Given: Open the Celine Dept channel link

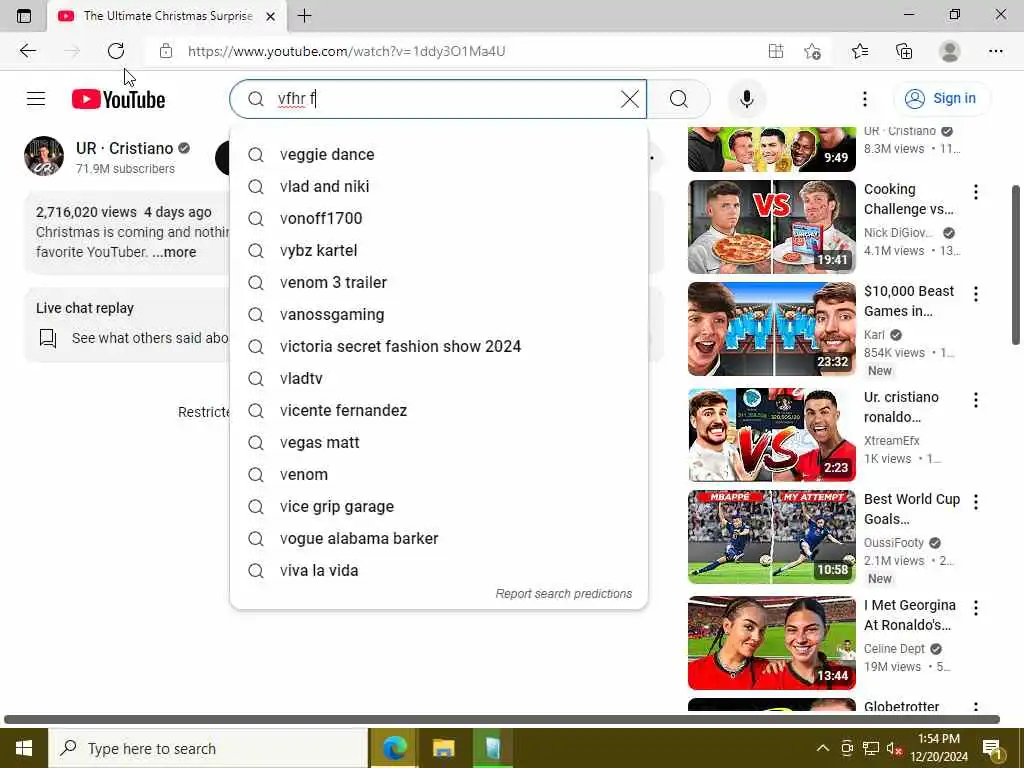Looking at the screenshot, I should [894, 648].
